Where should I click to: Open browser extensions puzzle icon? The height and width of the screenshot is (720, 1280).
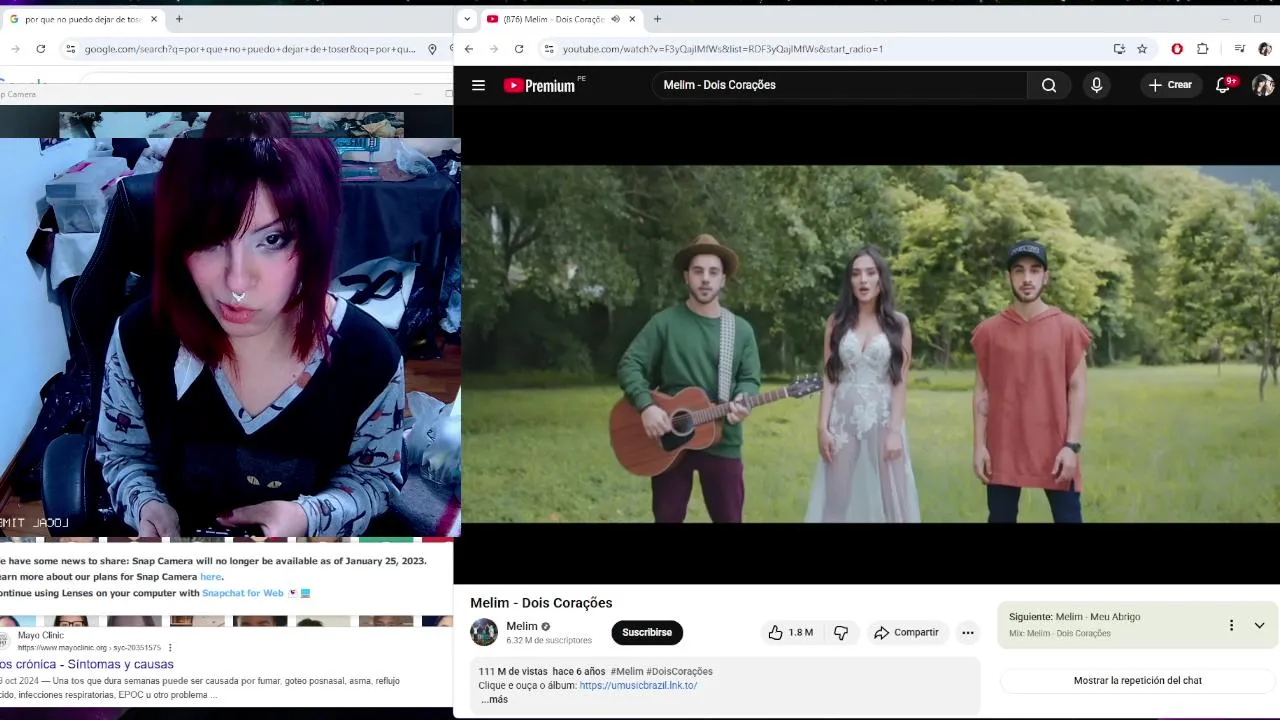1202,48
